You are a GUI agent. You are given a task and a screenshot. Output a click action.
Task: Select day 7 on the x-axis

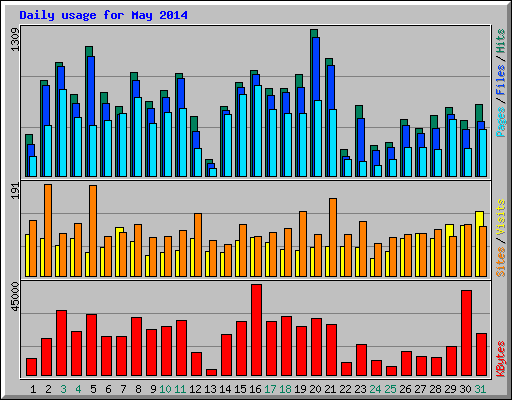click(x=123, y=389)
